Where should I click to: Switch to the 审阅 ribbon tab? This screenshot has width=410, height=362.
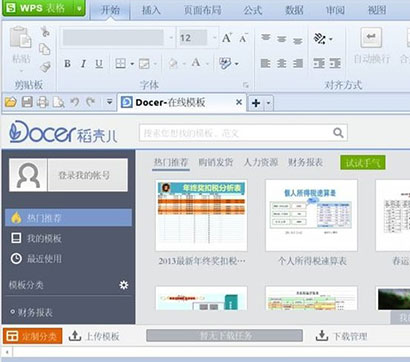coord(335,10)
